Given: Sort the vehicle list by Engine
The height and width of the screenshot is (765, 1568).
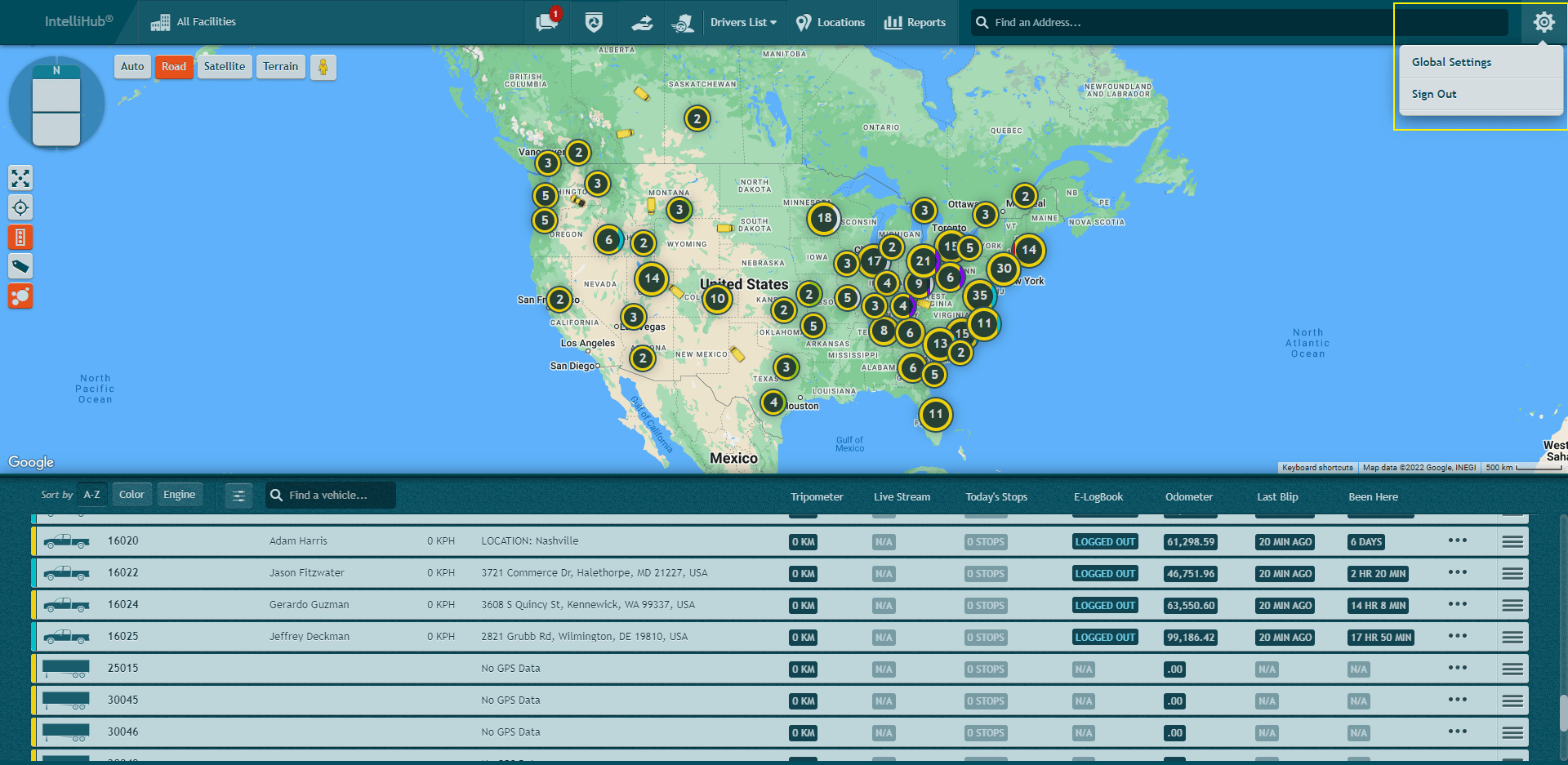Looking at the screenshot, I should (x=179, y=495).
